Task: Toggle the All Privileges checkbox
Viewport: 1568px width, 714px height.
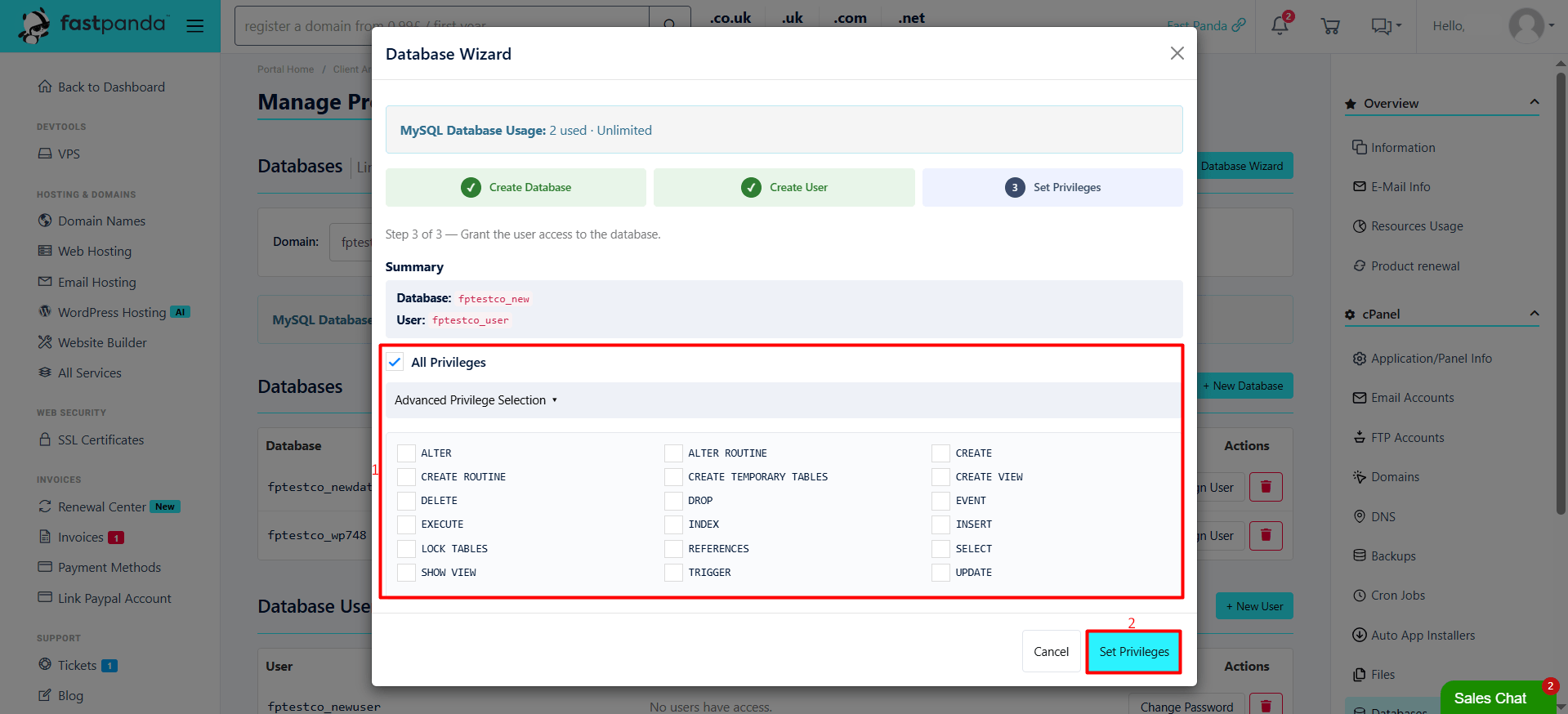Action: click(395, 362)
